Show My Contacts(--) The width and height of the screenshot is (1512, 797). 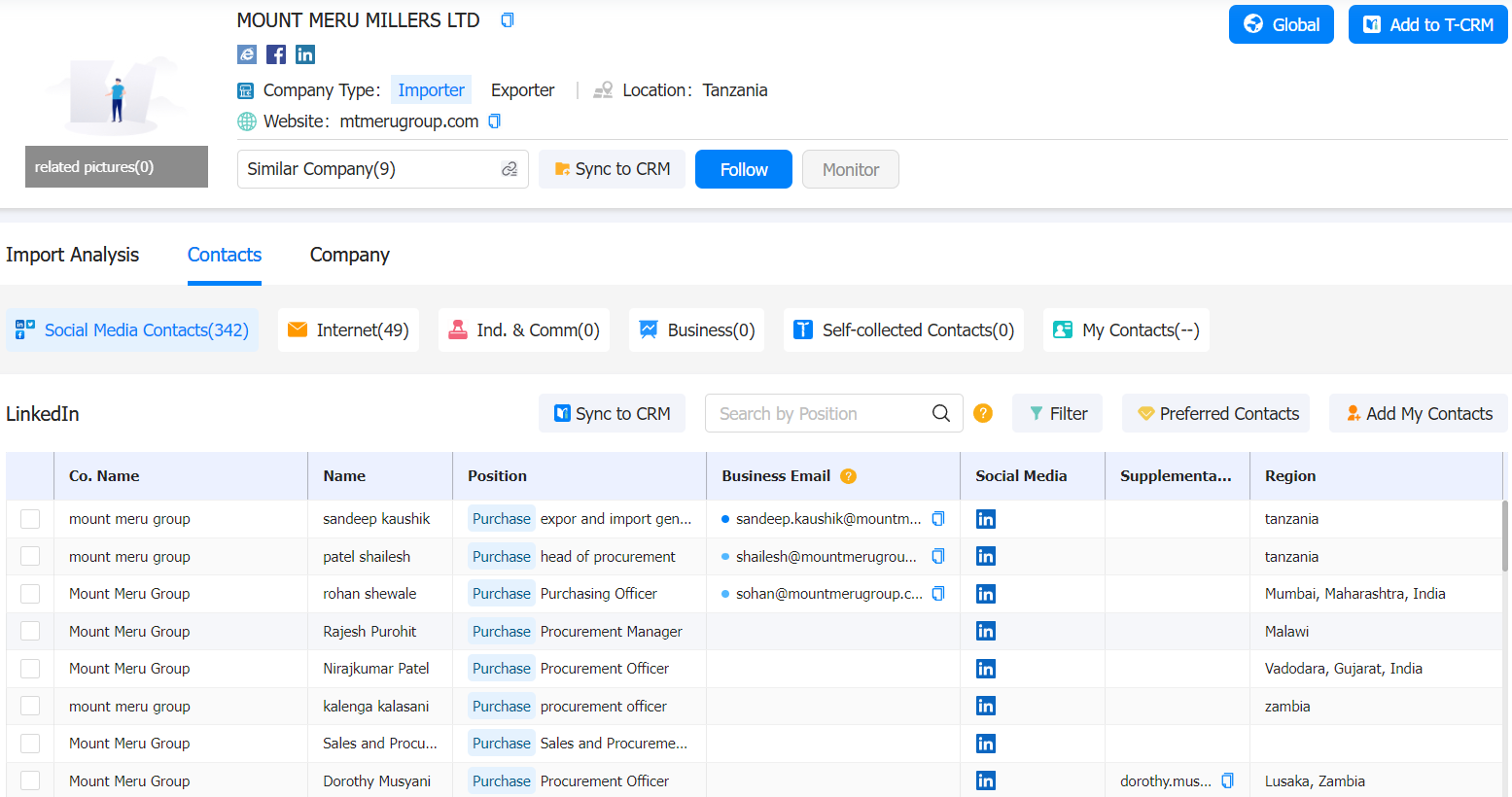pos(1127,330)
